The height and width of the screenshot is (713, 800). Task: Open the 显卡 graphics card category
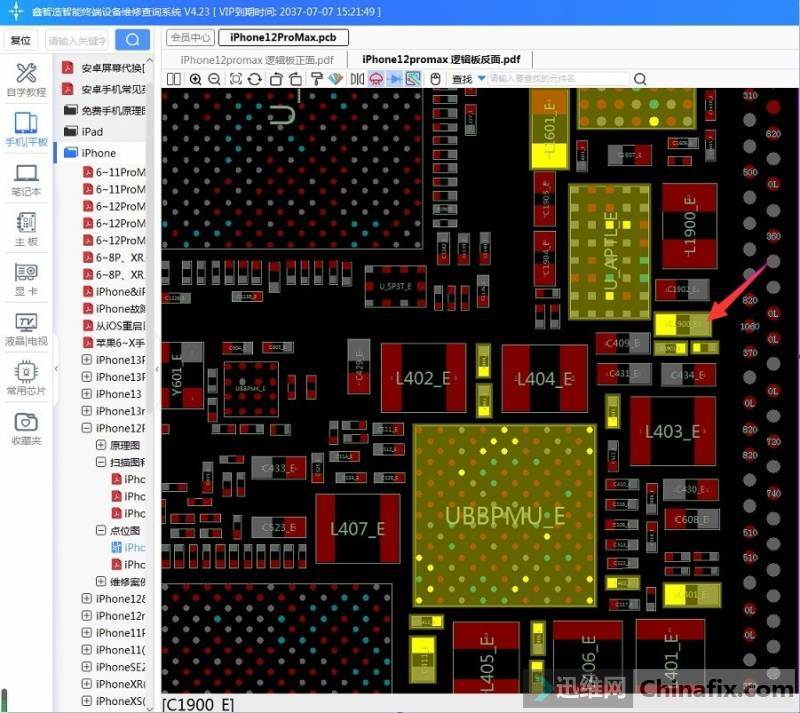26,278
